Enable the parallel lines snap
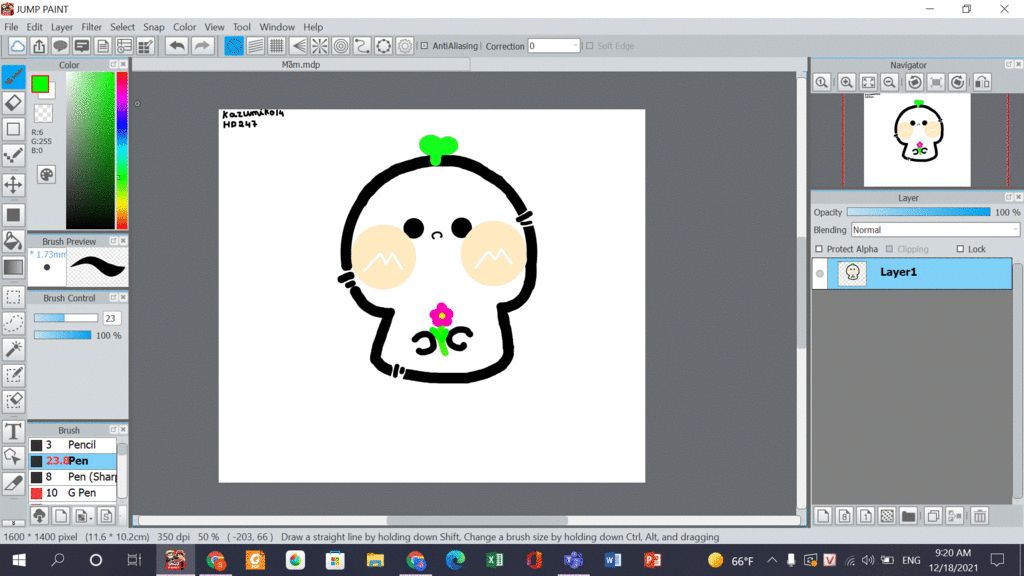This screenshot has width=1024, height=576. coord(255,46)
